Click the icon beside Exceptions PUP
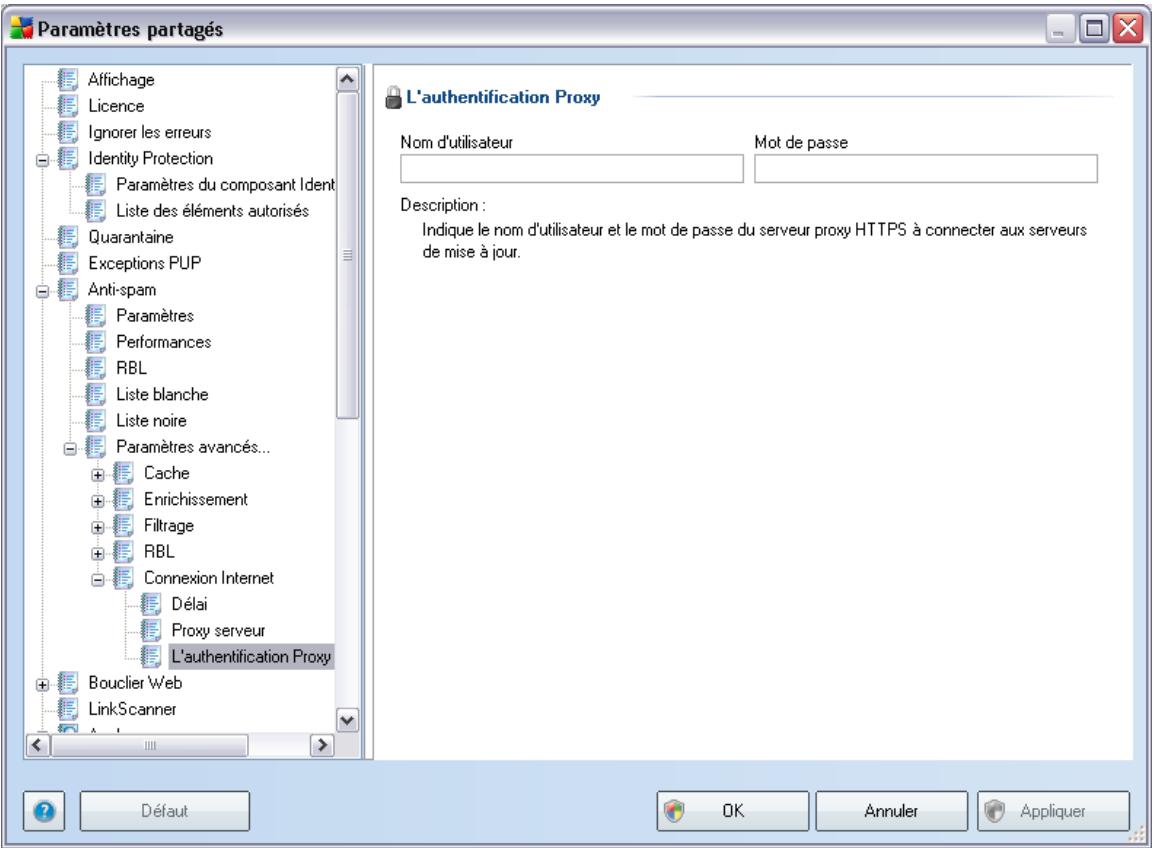 click(x=67, y=263)
